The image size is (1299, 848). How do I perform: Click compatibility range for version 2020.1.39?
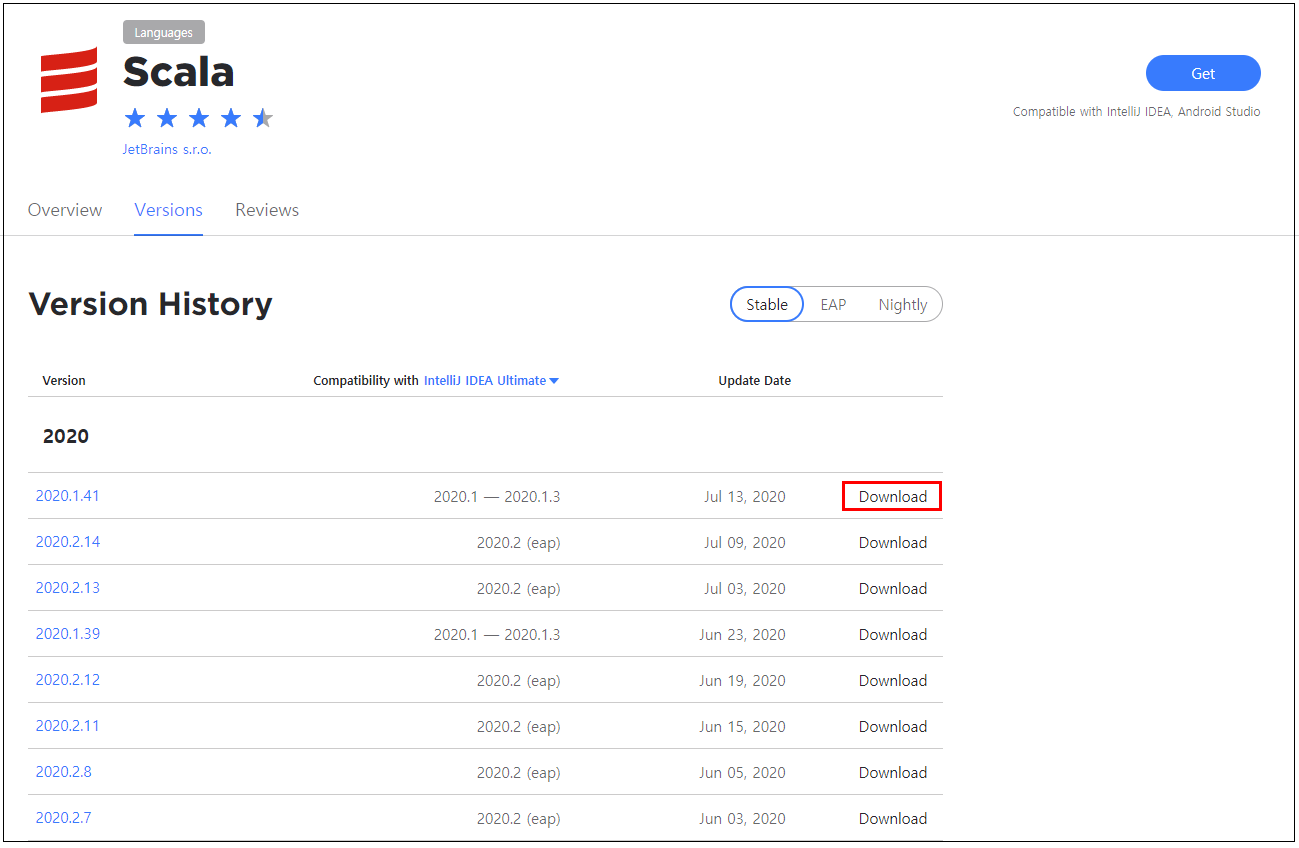click(497, 635)
